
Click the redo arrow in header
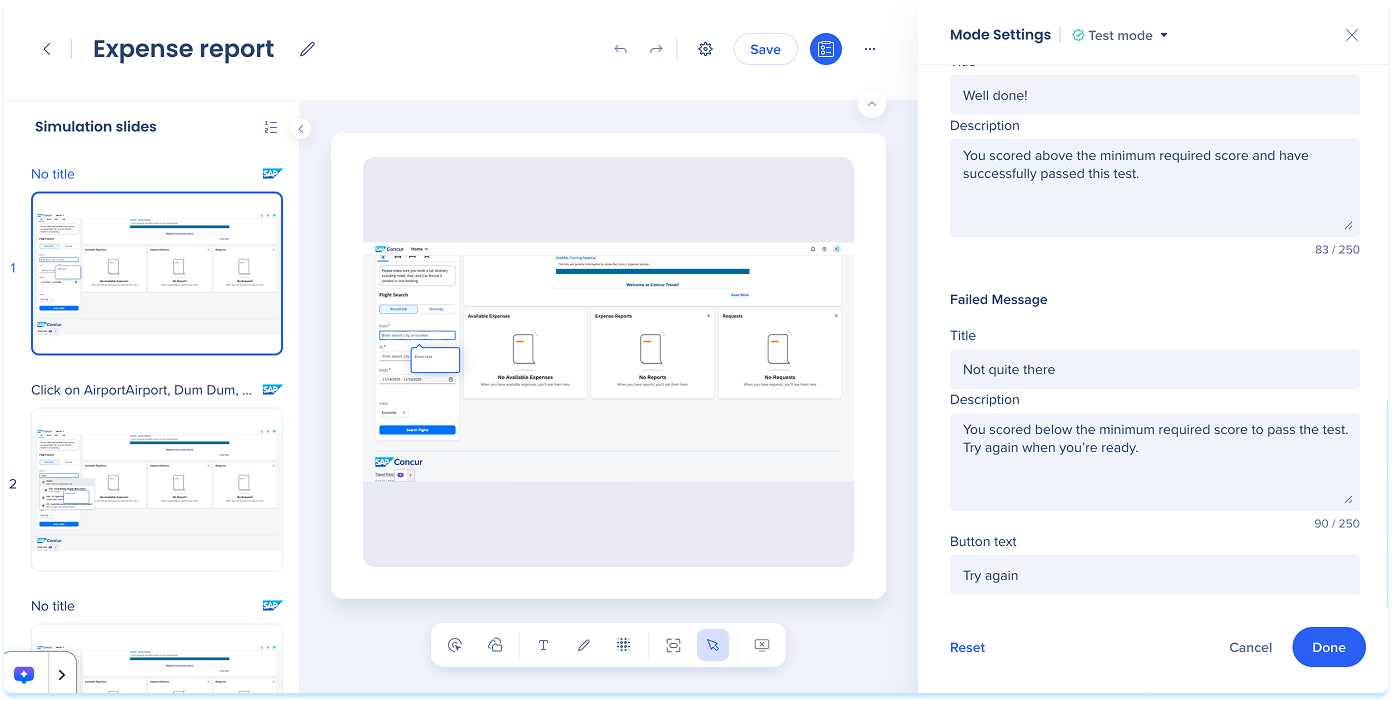pyautogui.click(x=656, y=49)
